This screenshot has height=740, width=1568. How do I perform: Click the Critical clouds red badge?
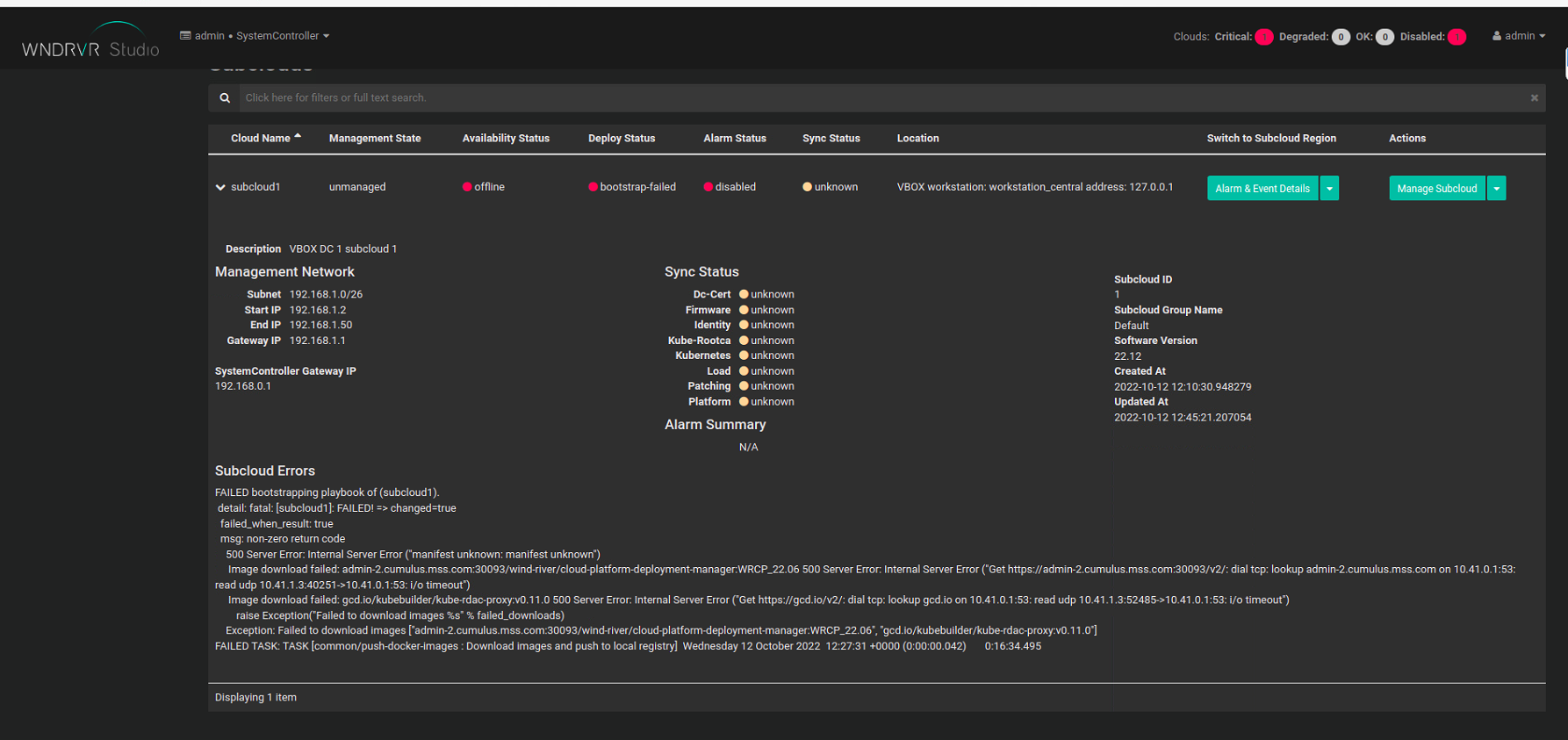pyautogui.click(x=1263, y=37)
